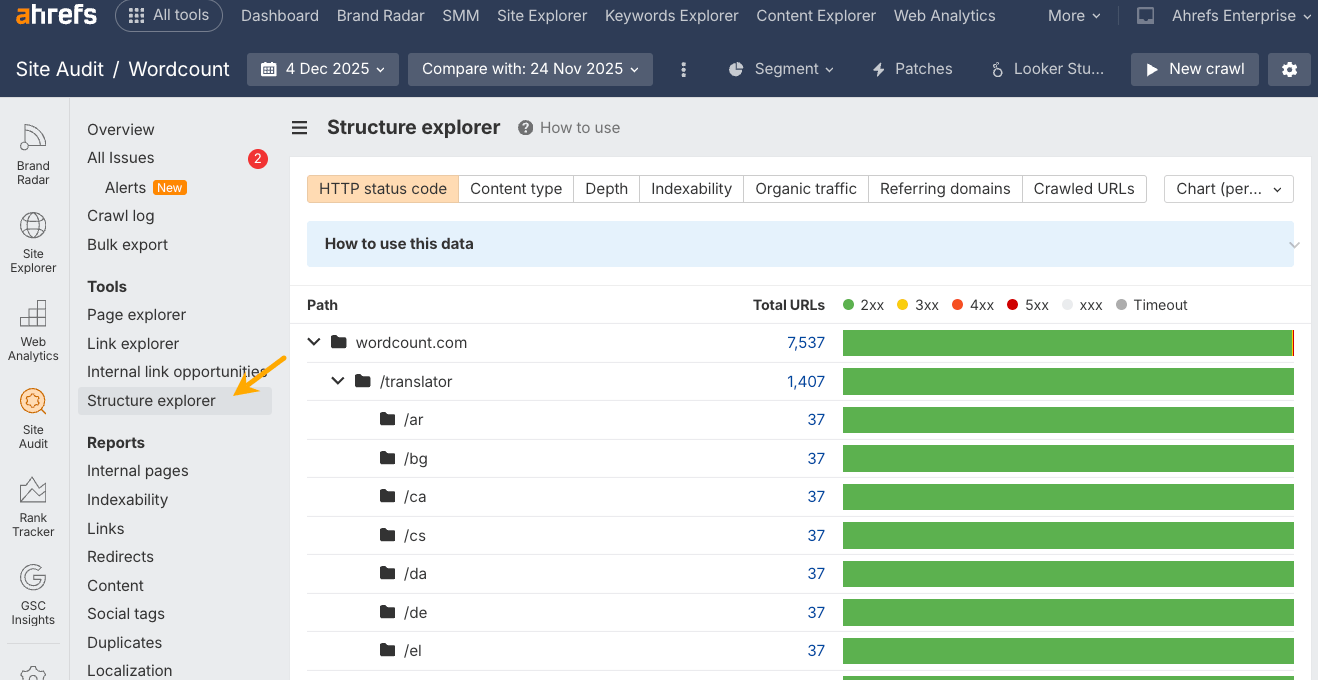
Task: Open Site Explorer in left sidebar
Action: (x=33, y=241)
